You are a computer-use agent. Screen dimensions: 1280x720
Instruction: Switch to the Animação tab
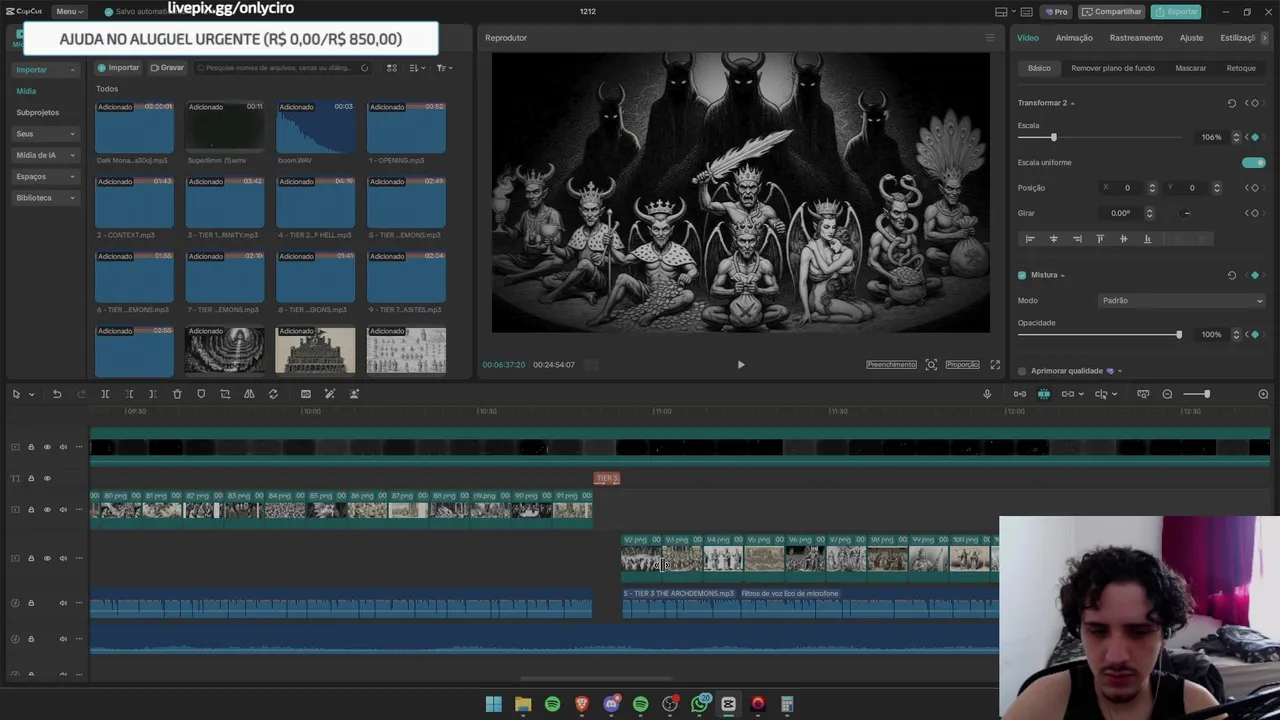(1074, 38)
